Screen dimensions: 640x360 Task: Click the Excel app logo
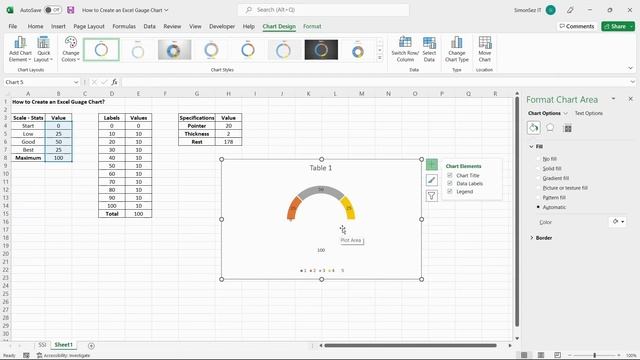[x=10, y=10]
